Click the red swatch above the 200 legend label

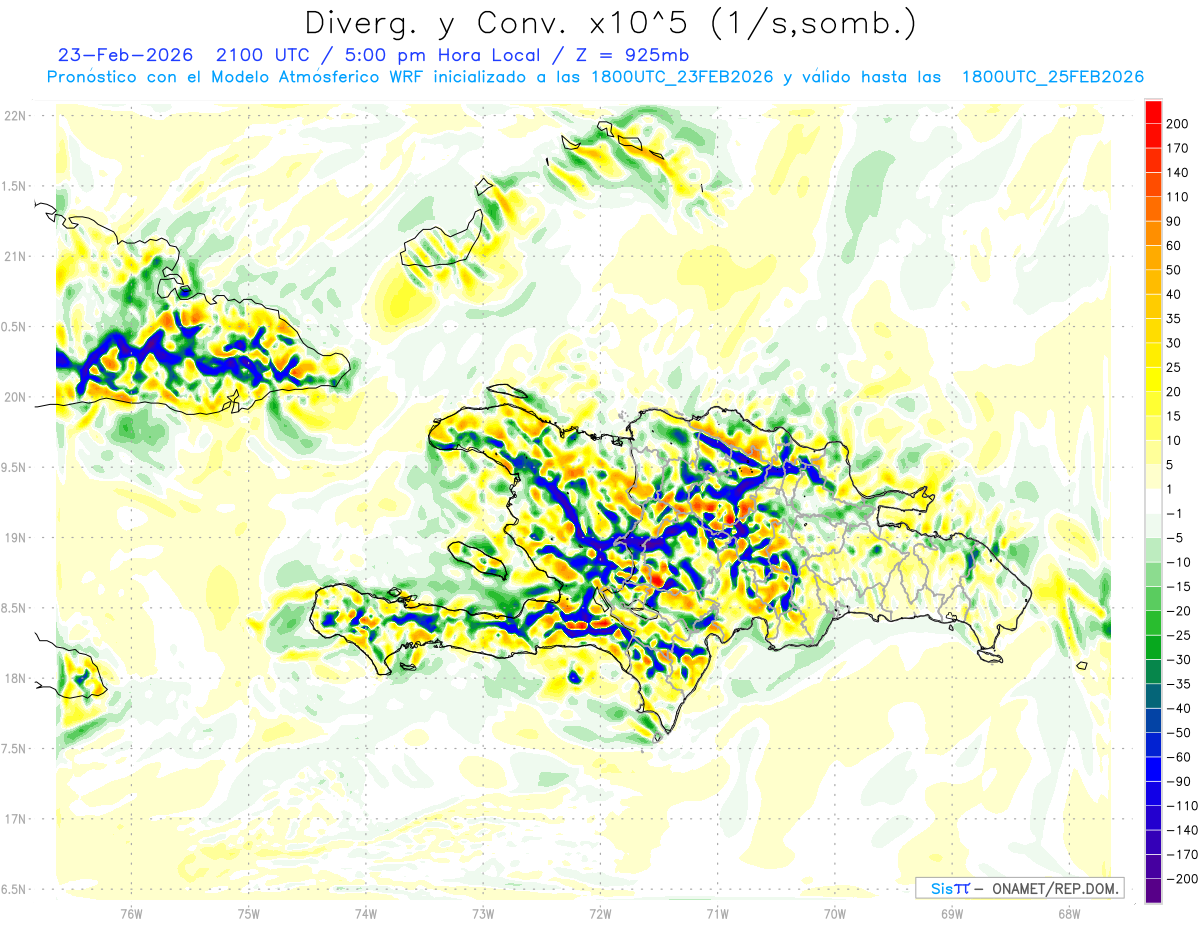click(x=1153, y=111)
